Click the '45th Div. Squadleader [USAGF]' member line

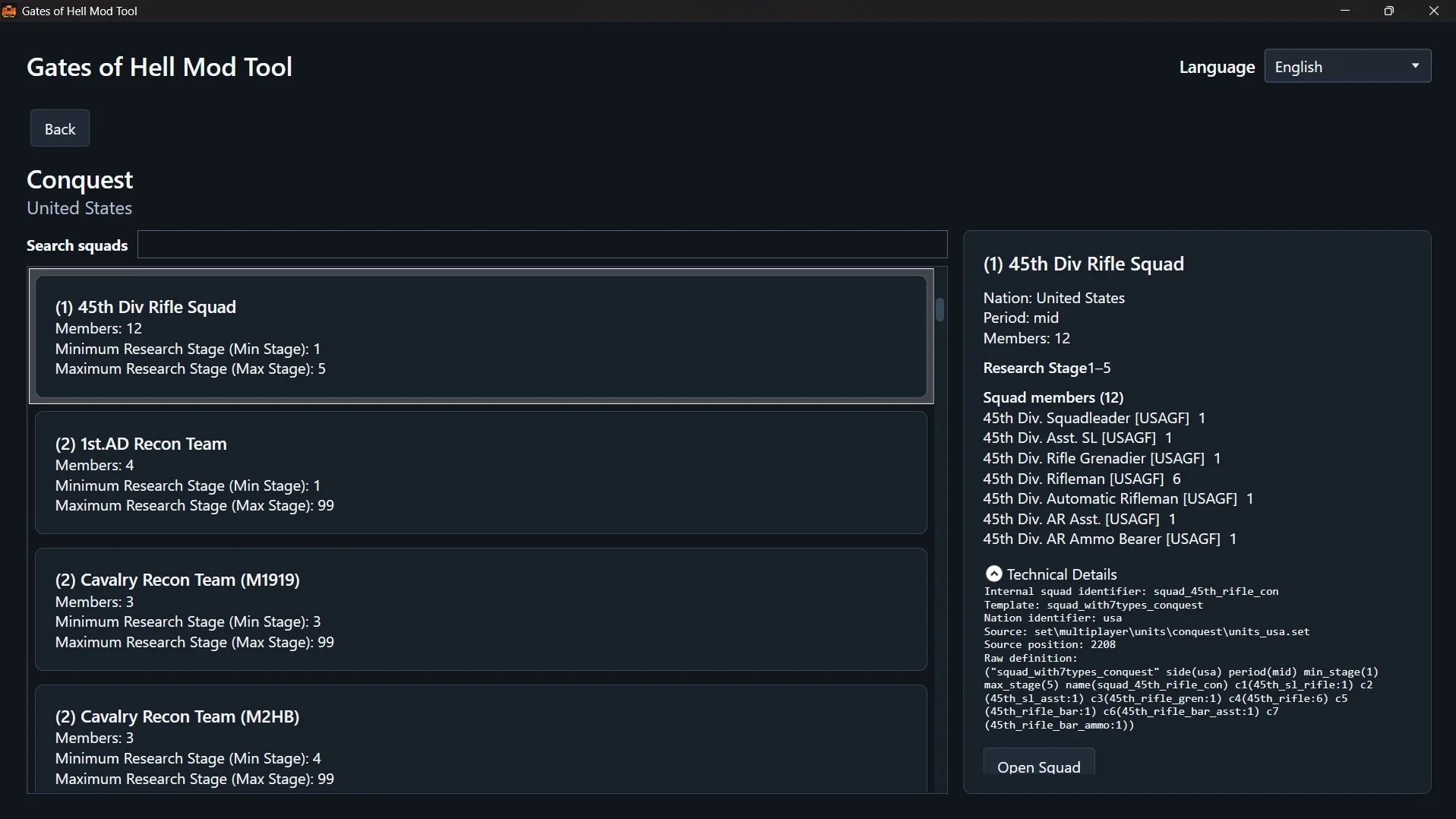click(1094, 418)
